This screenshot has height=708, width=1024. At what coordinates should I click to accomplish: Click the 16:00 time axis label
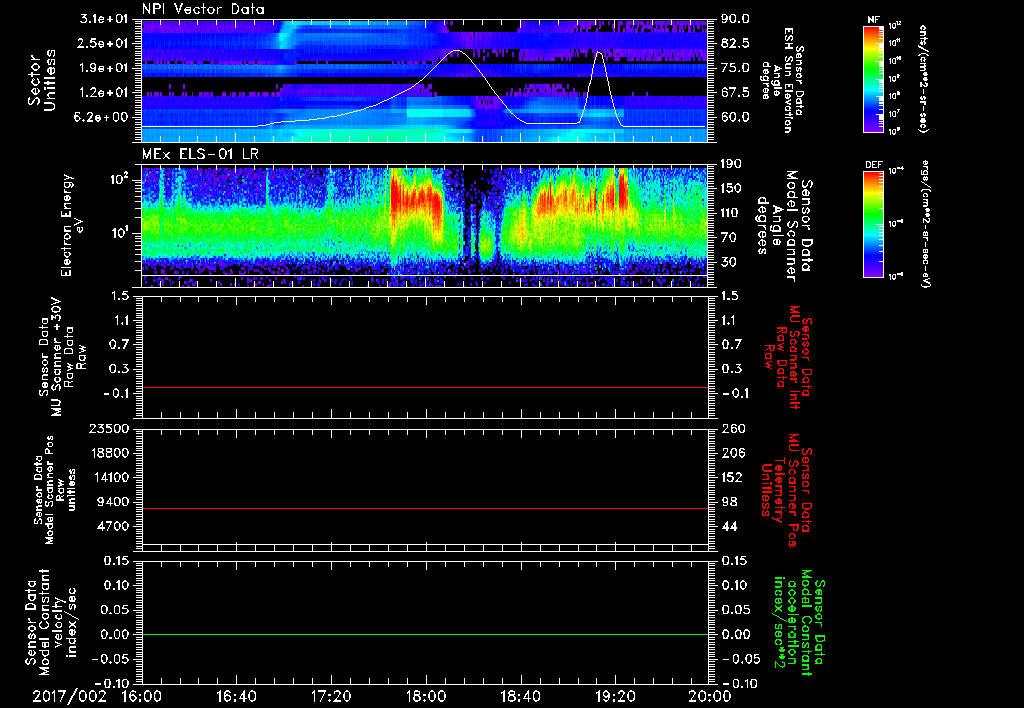142,696
